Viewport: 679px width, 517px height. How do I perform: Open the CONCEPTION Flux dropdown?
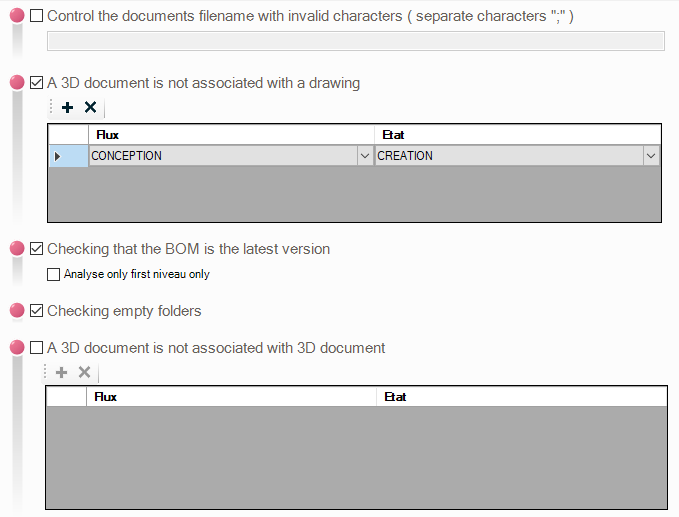(x=364, y=156)
